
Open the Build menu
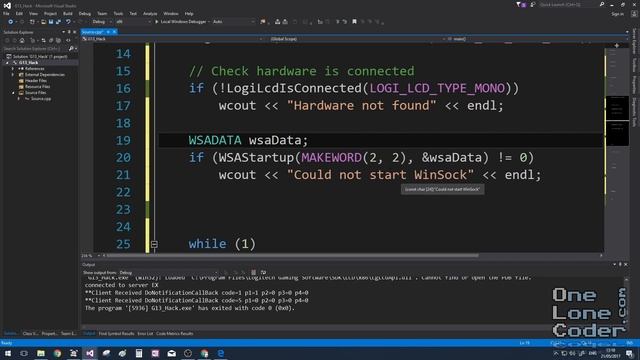(x=67, y=13)
